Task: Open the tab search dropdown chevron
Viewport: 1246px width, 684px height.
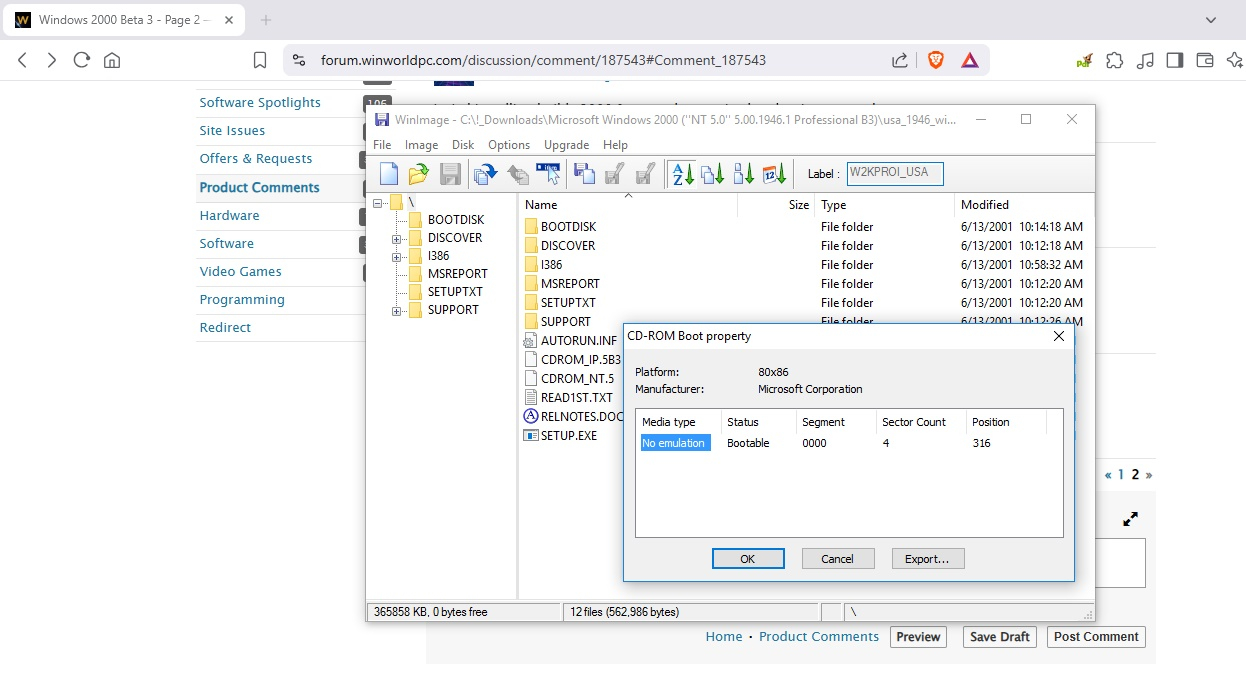Action: [1212, 20]
